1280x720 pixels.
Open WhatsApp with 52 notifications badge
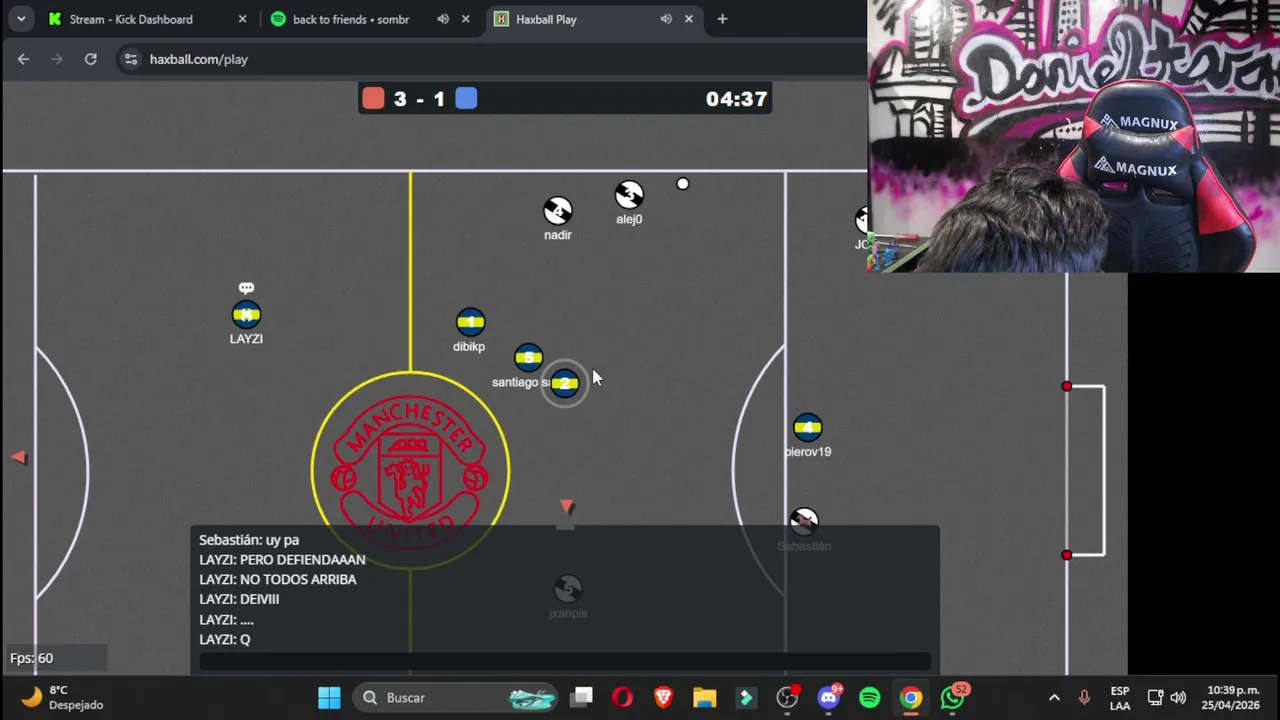[952, 697]
